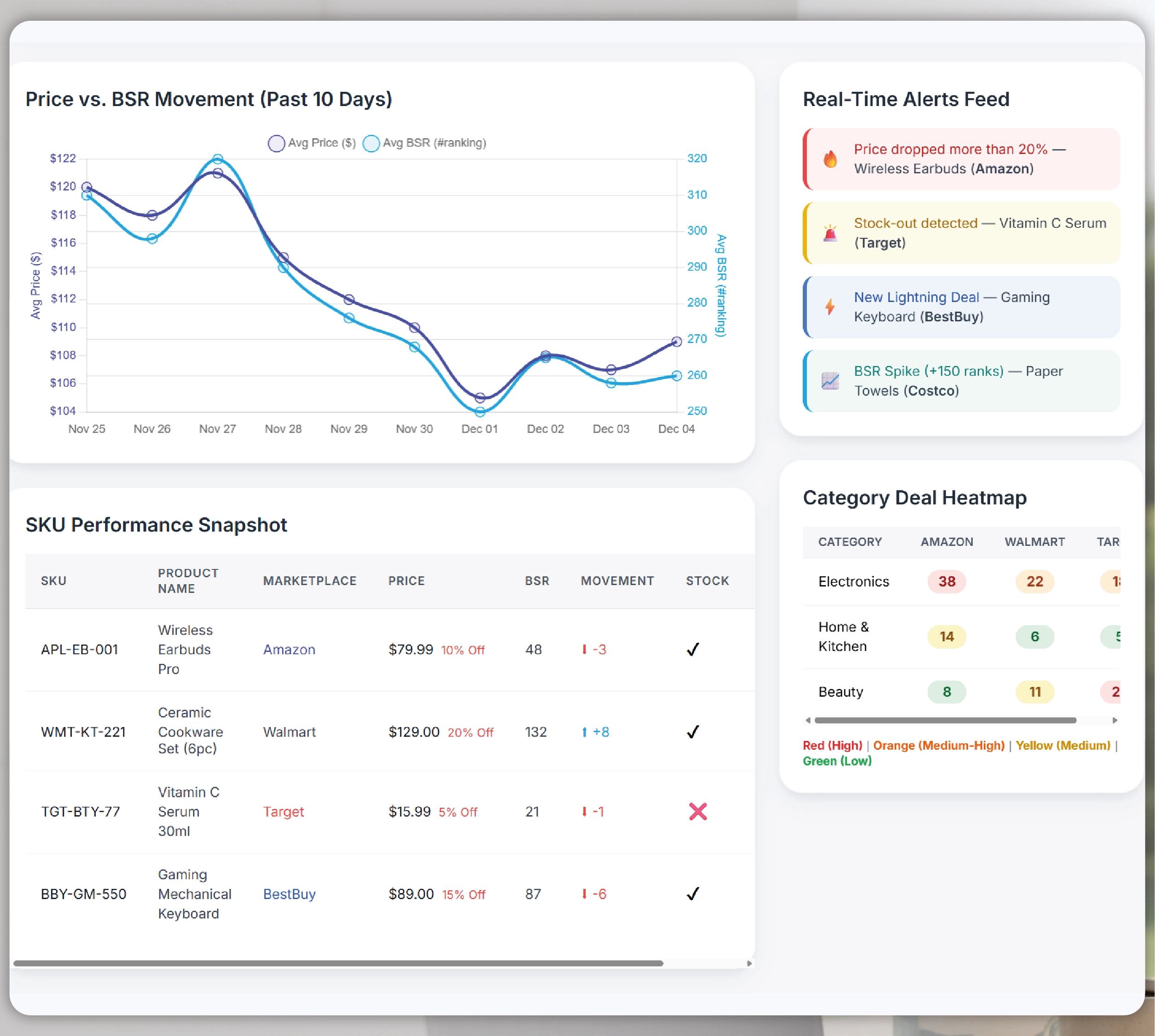Image resolution: width=1155 pixels, height=1036 pixels.
Task: Click the stock checkmark for Wireless Earbuds Pro
Action: click(693, 650)
